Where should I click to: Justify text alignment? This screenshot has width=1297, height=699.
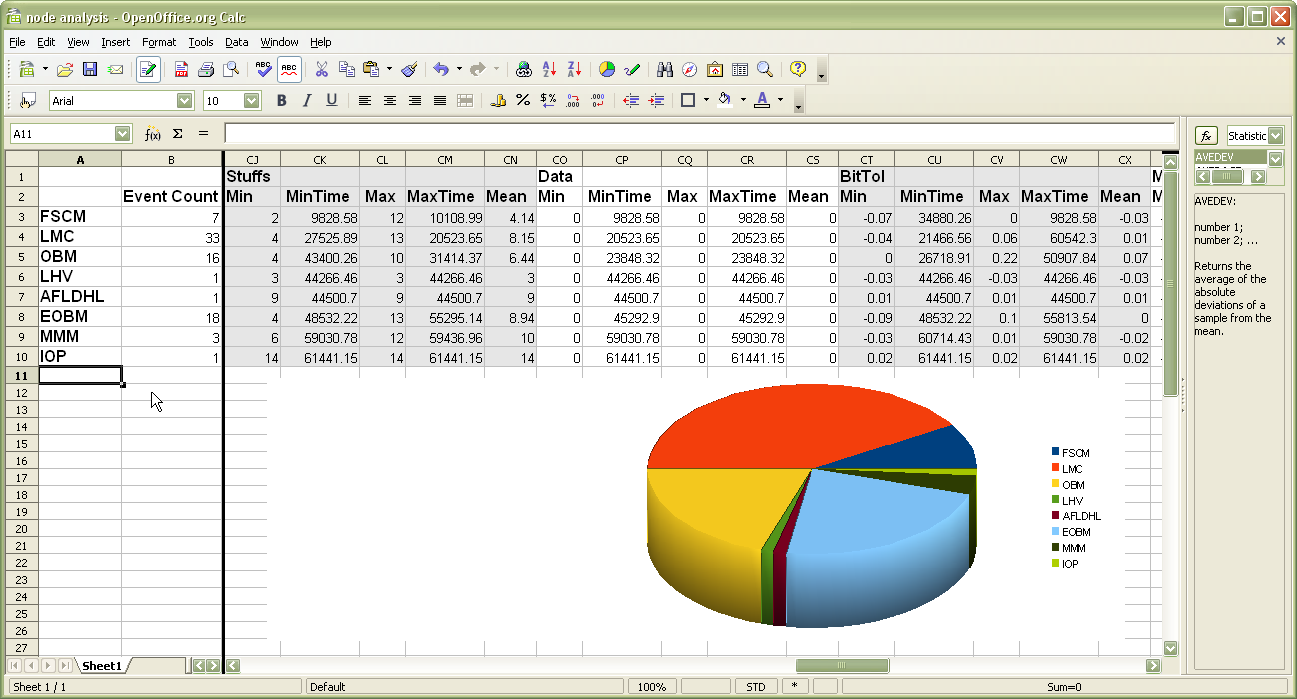pyautogui.click(x=440, y=100)
